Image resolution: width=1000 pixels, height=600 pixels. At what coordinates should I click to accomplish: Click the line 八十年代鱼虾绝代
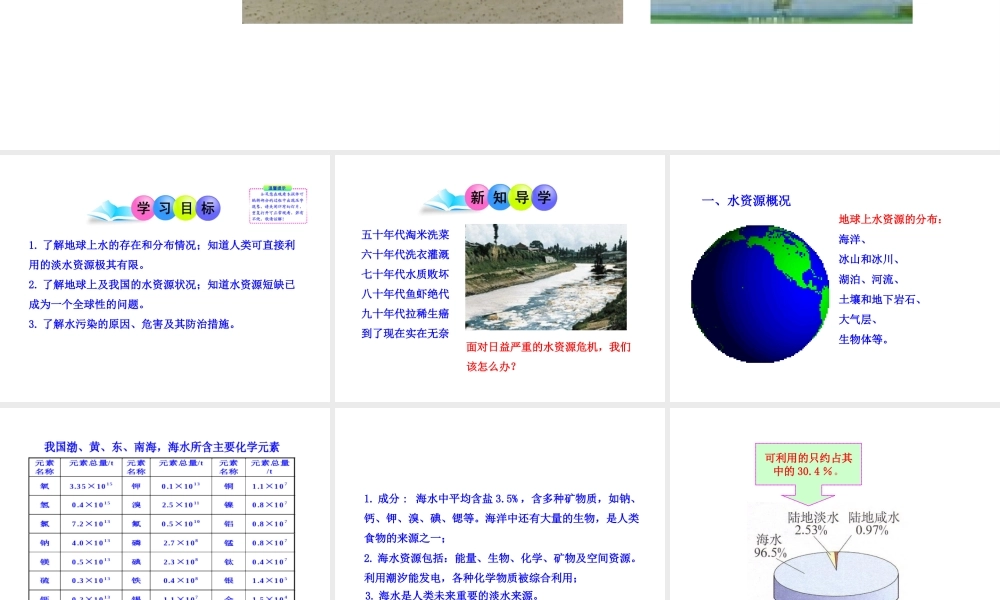pos(405,294)
